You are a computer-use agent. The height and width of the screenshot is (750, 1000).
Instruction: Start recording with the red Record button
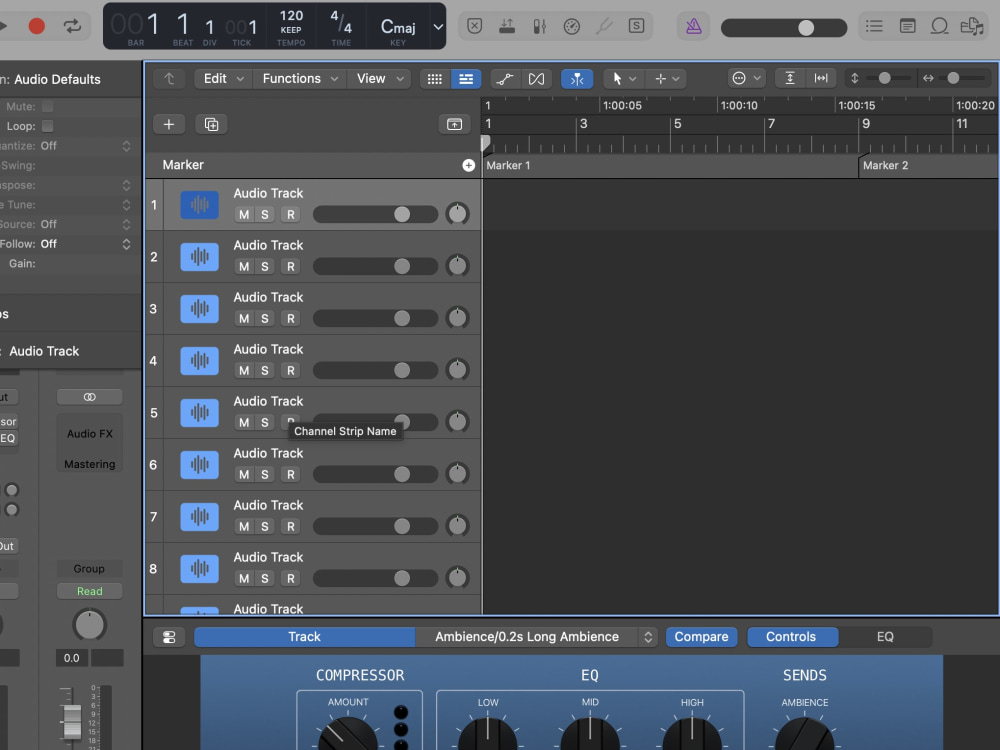[x=37, y=26]
